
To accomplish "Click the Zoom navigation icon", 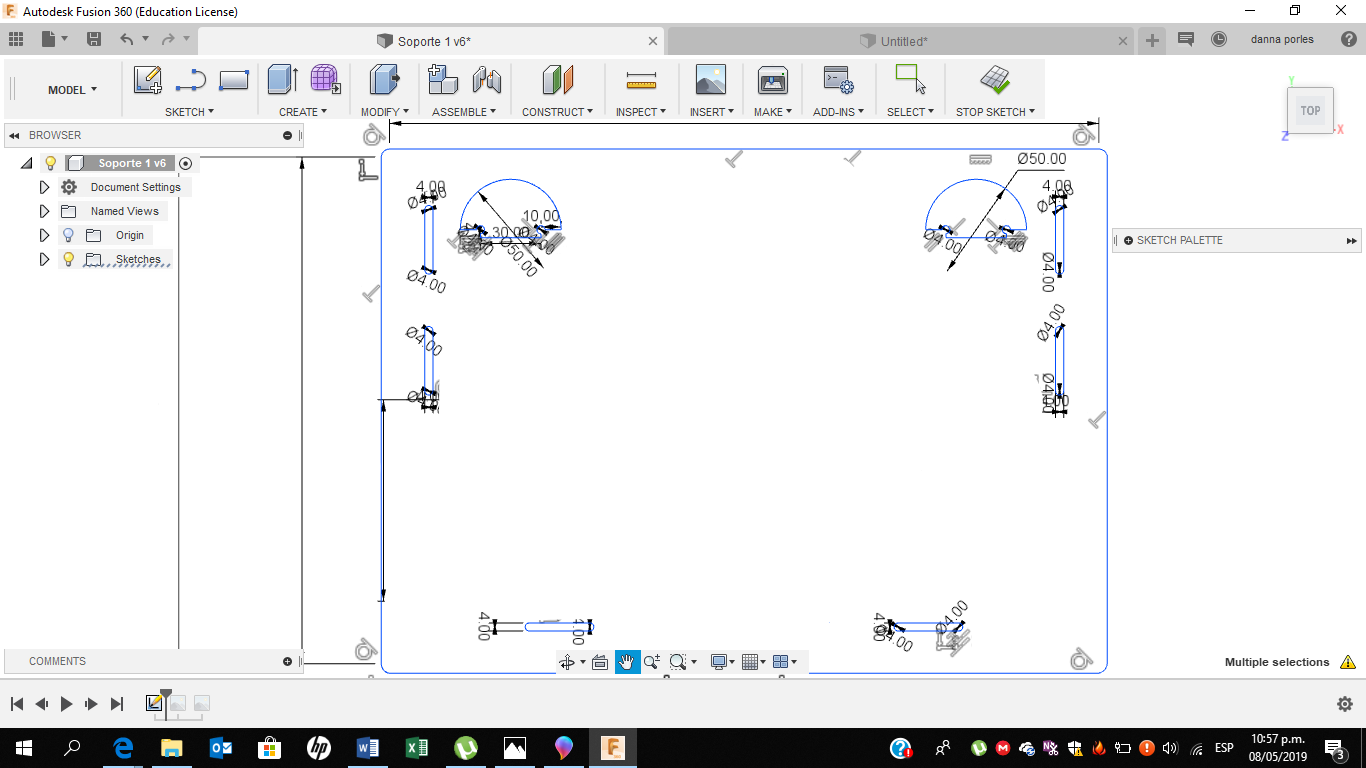I will pyautogui.click(x=652, y=662).
